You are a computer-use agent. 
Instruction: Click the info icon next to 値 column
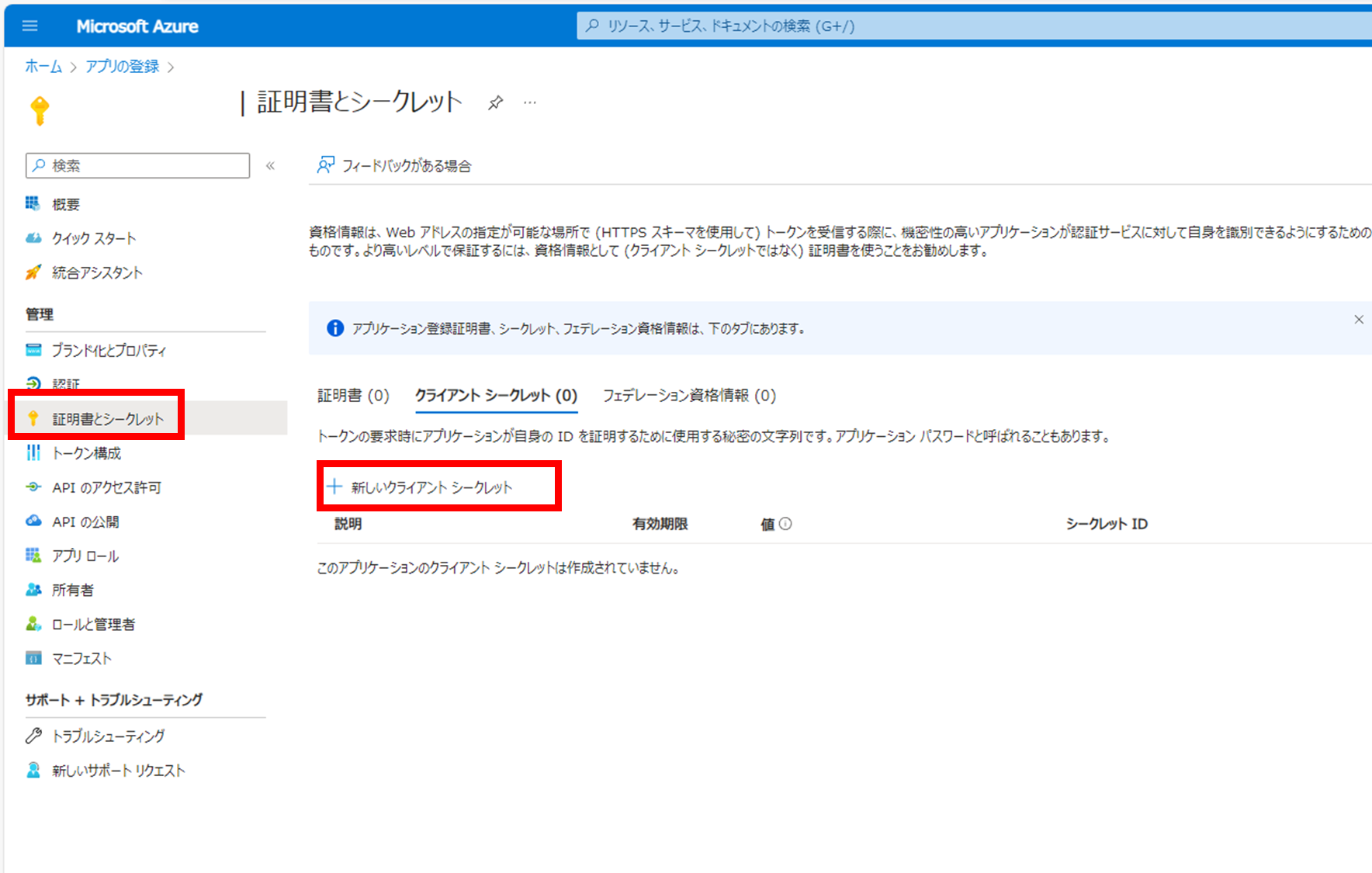(x=785, y=524)
